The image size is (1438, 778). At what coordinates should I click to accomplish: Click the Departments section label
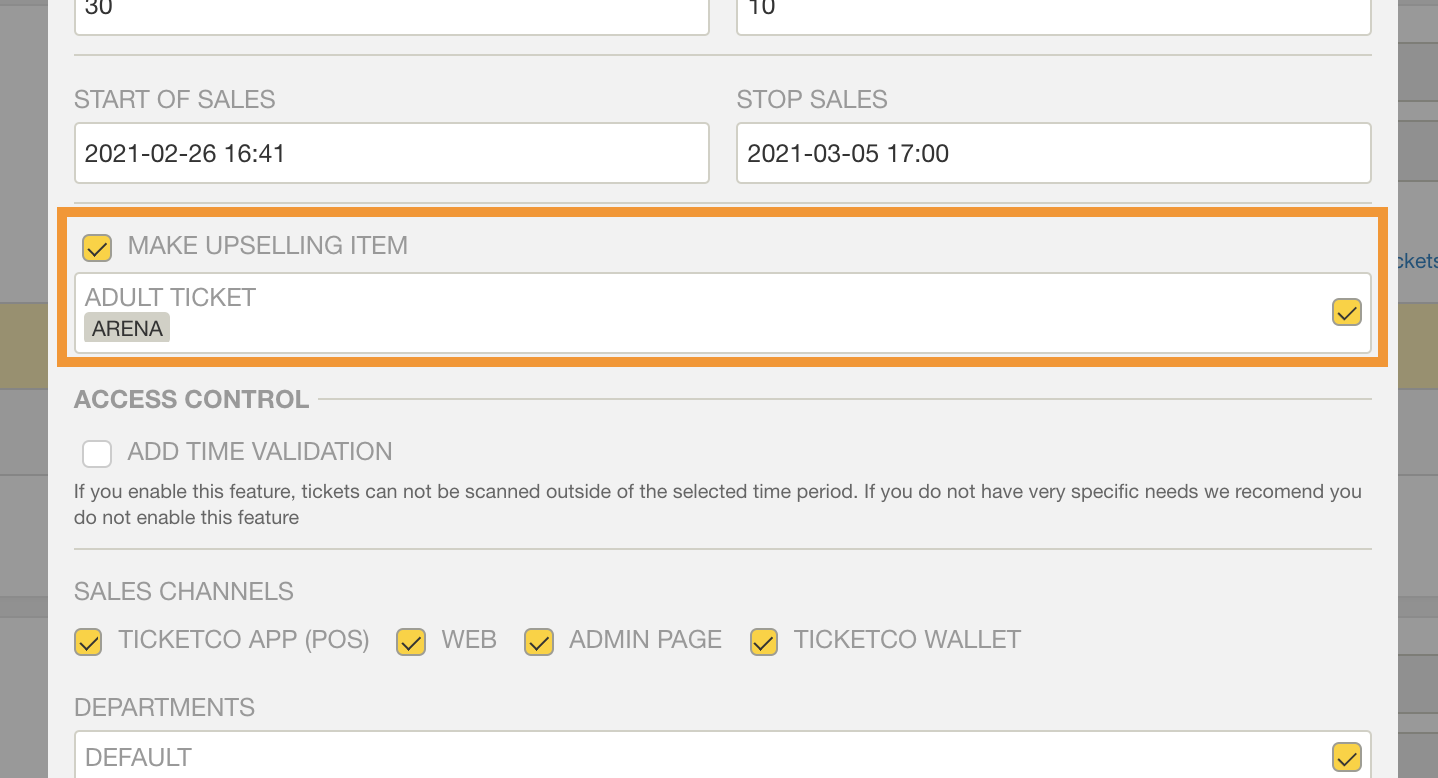coord(164,707)
